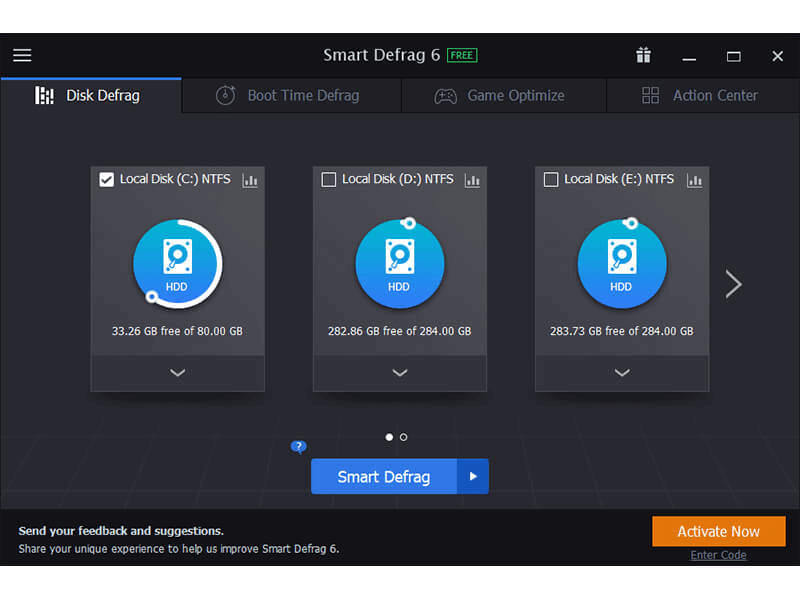800x600 pixels.
Task: Expand details for Local Disk (C:)
Action: tap(177, 372)
